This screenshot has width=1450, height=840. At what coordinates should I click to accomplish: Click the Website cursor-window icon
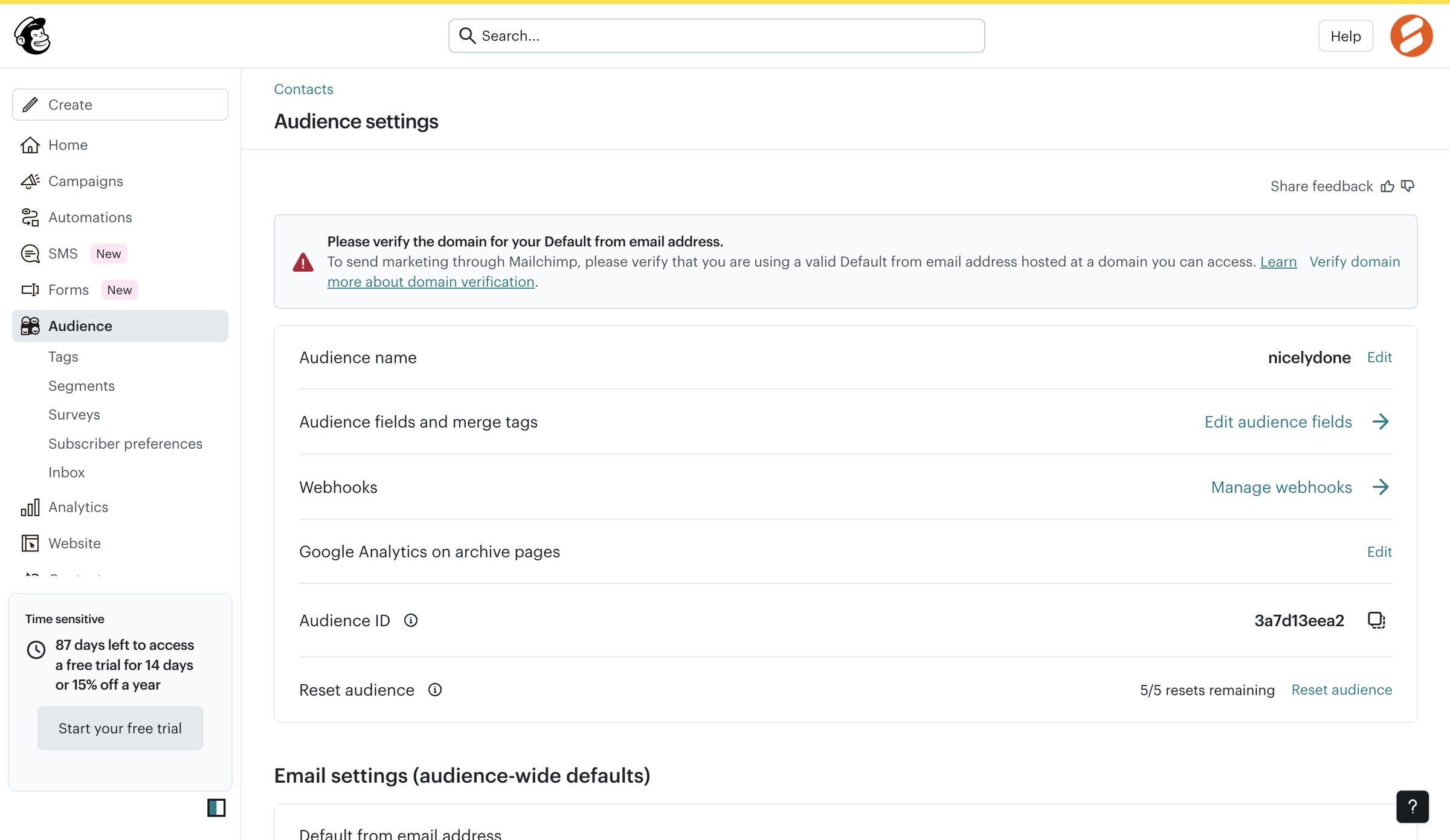click(x=30, y=543)
